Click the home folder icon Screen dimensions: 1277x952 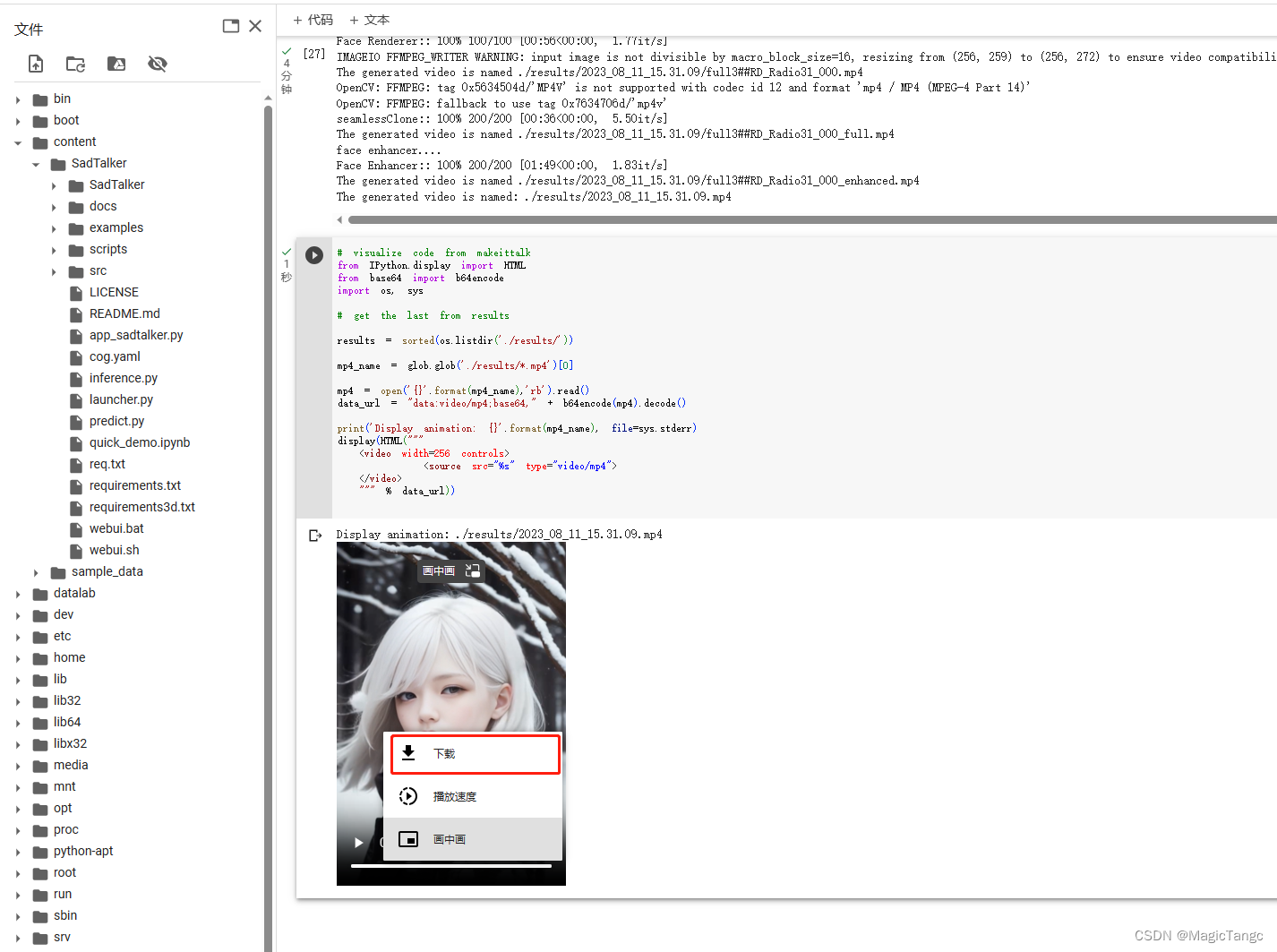(40, 658)
